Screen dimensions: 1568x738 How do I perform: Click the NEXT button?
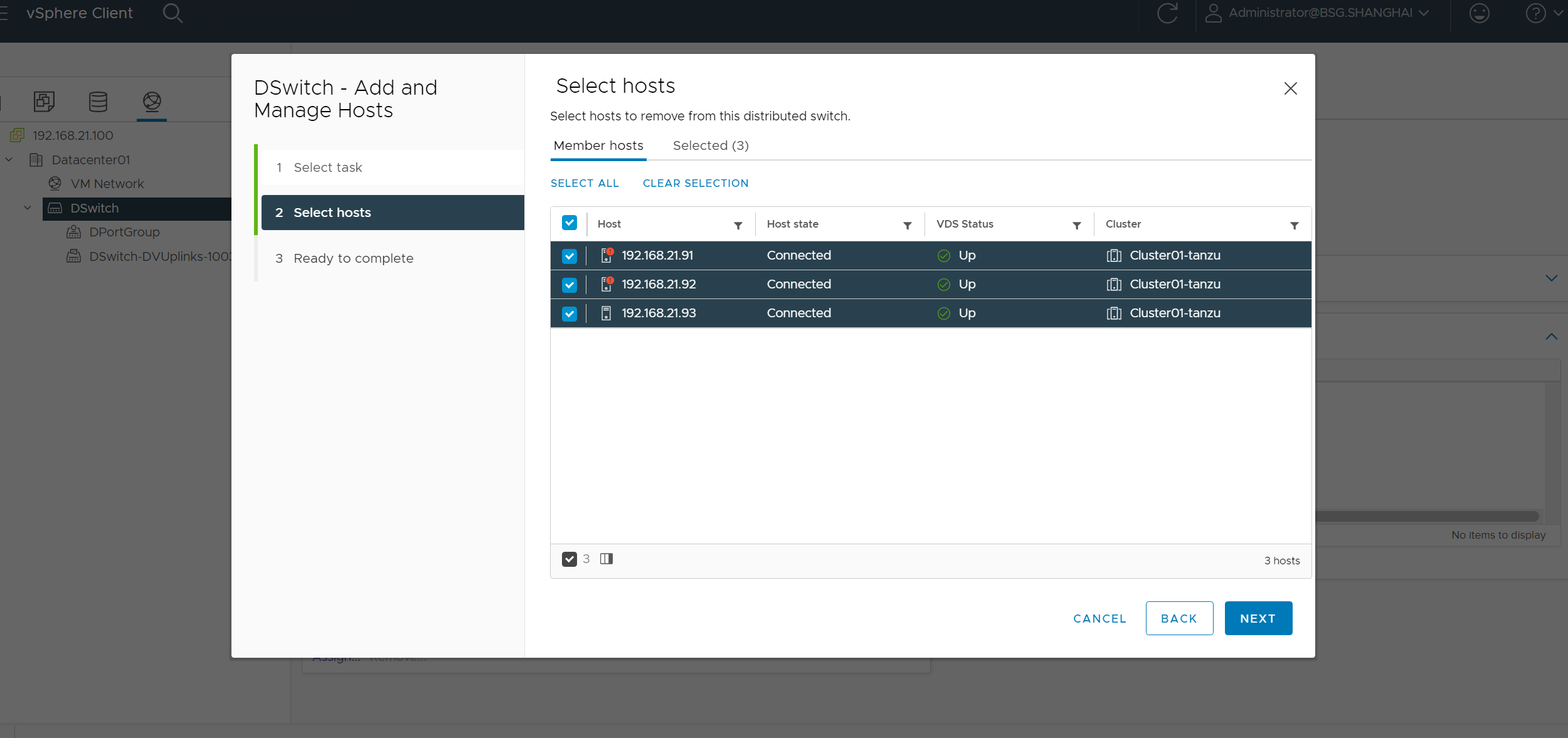click(x=1258, y=618)
